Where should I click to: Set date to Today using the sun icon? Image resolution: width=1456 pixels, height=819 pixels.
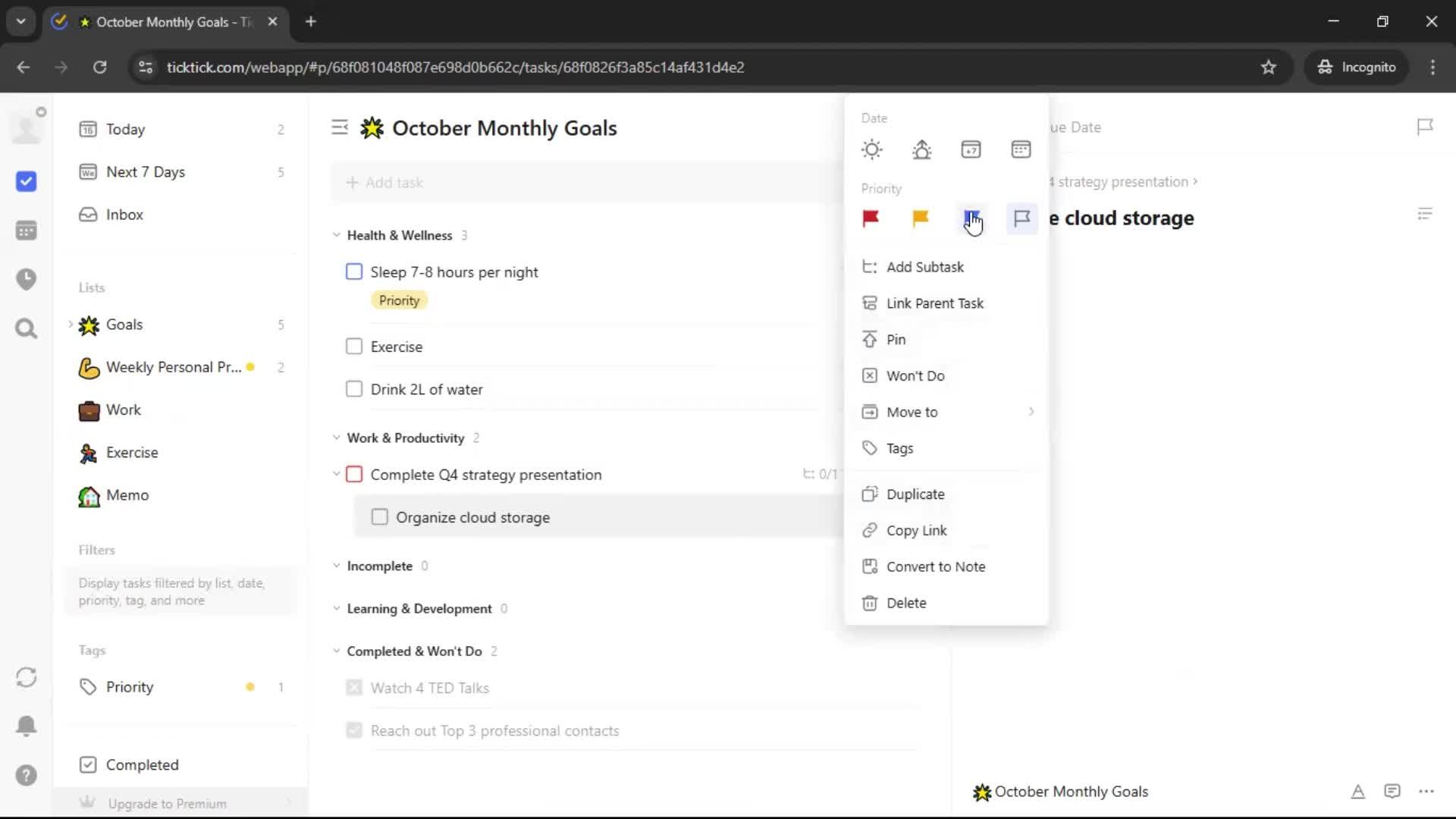pos(872,149)
